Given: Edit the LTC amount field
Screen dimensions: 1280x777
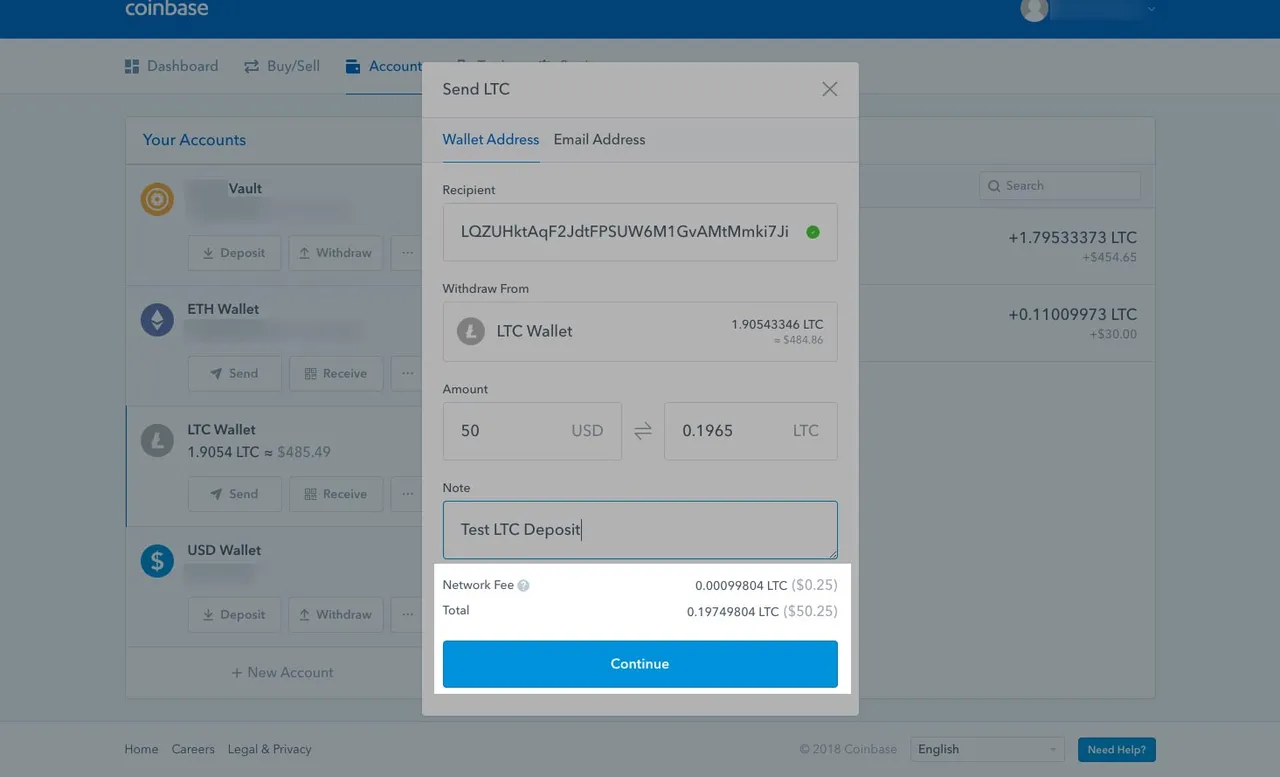Looking at the screenshot, I should tap(750, 431).
